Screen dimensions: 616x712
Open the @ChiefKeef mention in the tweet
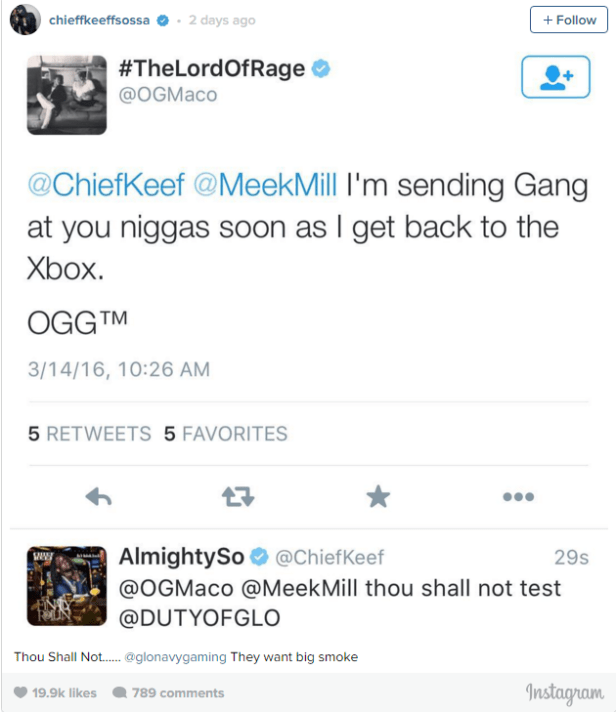point(106,185)
